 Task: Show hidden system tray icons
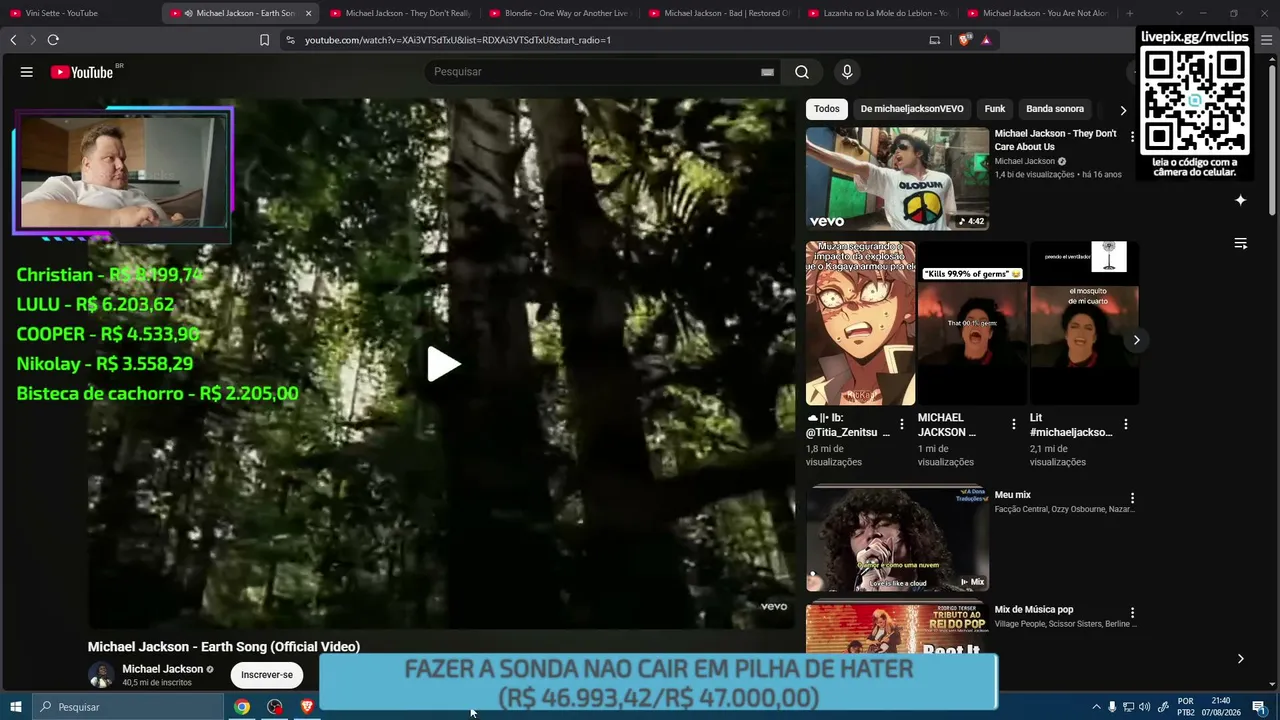1096,707
